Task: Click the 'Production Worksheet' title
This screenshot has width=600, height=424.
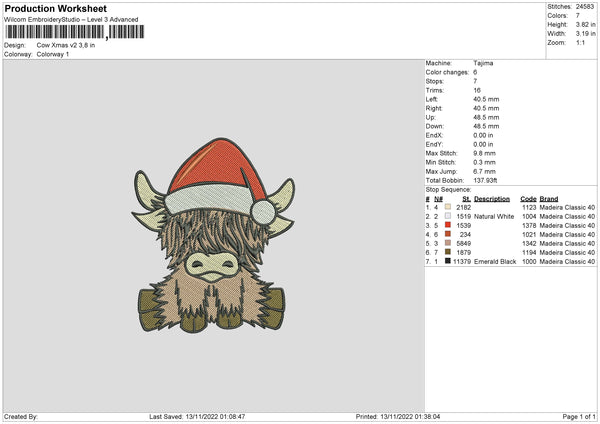Action: pyautogui.click(x=55, y=8)
